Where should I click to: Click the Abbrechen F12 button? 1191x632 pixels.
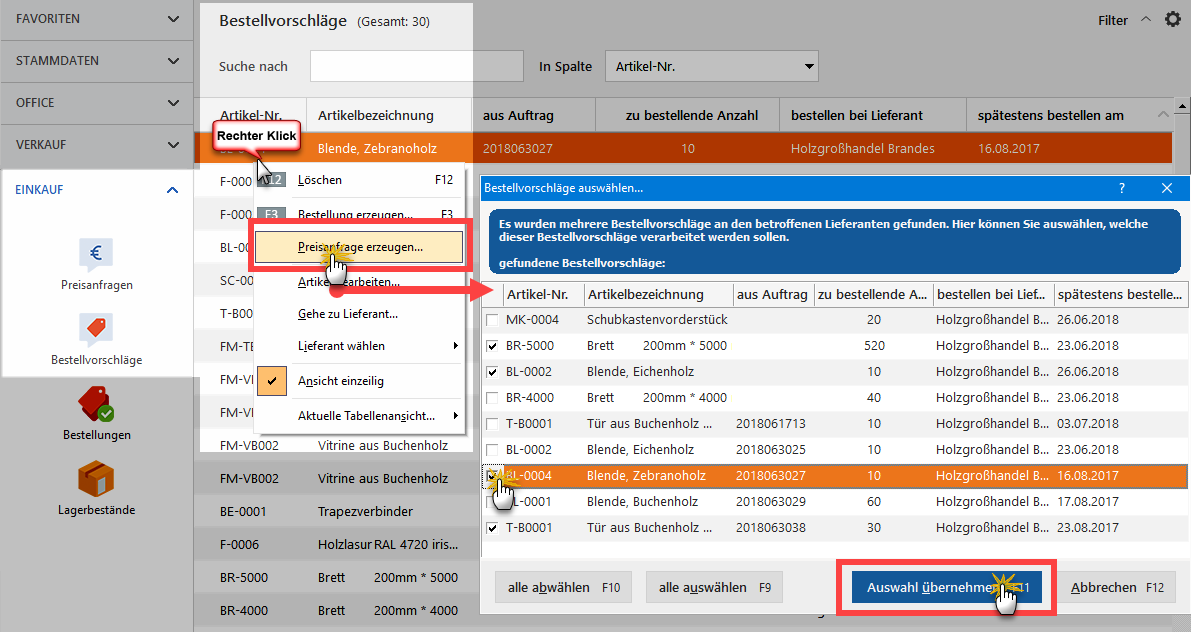click(1117, 587)
